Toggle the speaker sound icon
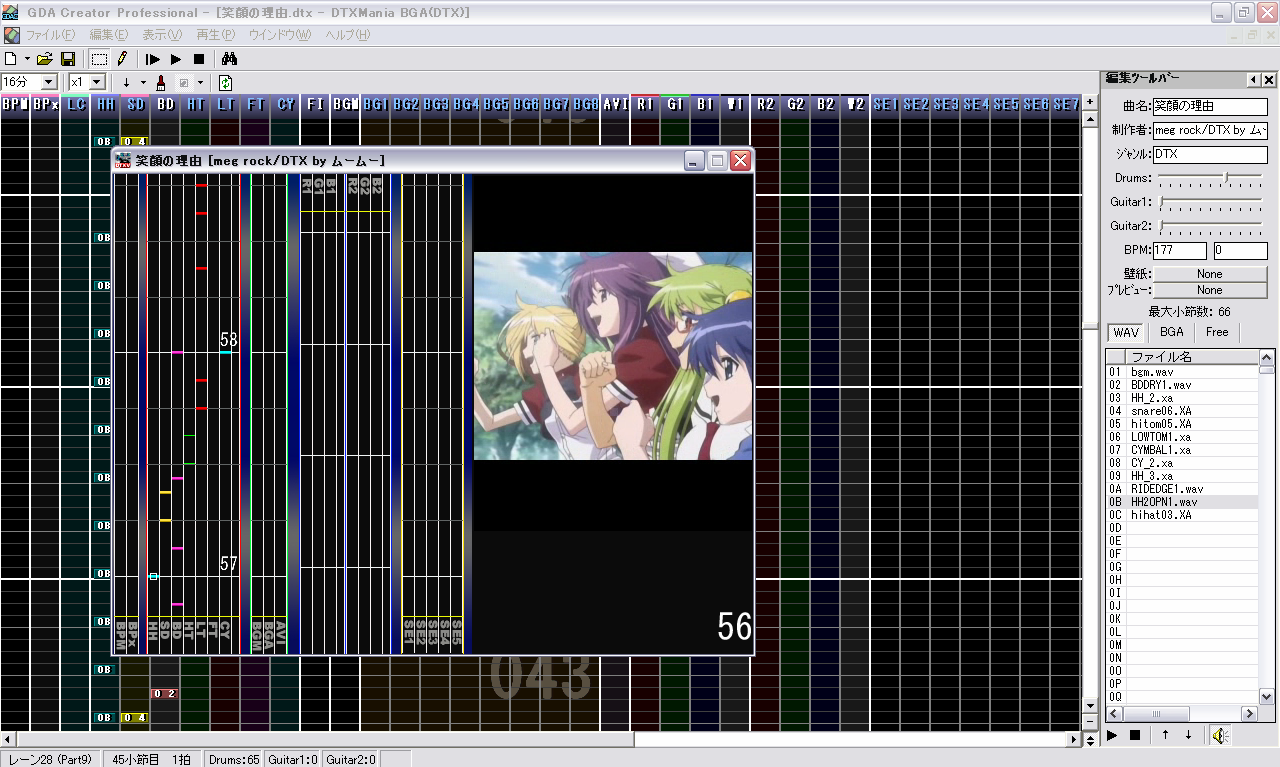Viewport: 1280px width, 767px height. (1219, 736)
